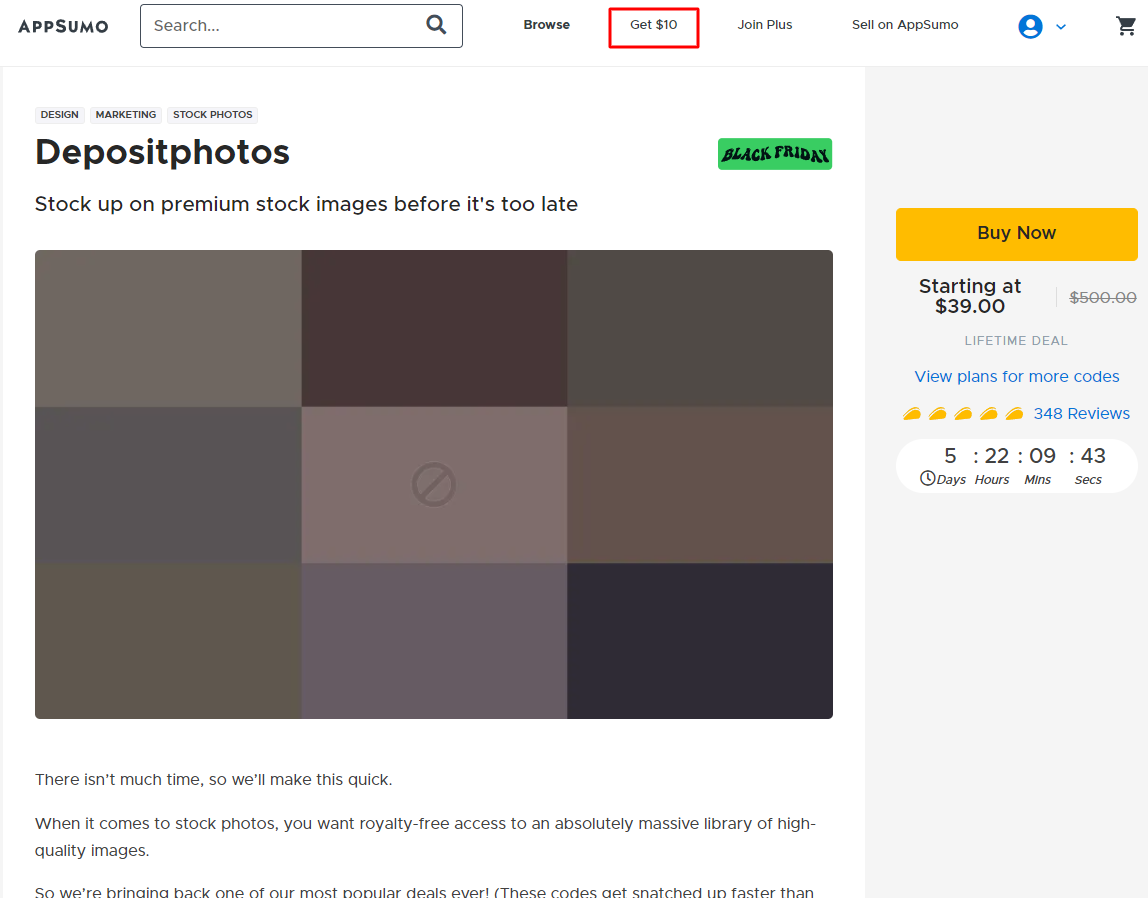The width and height of the screenshot is (1148, 898).
Task: Expand the account dropdown chevron
Action: point(1061,27)
